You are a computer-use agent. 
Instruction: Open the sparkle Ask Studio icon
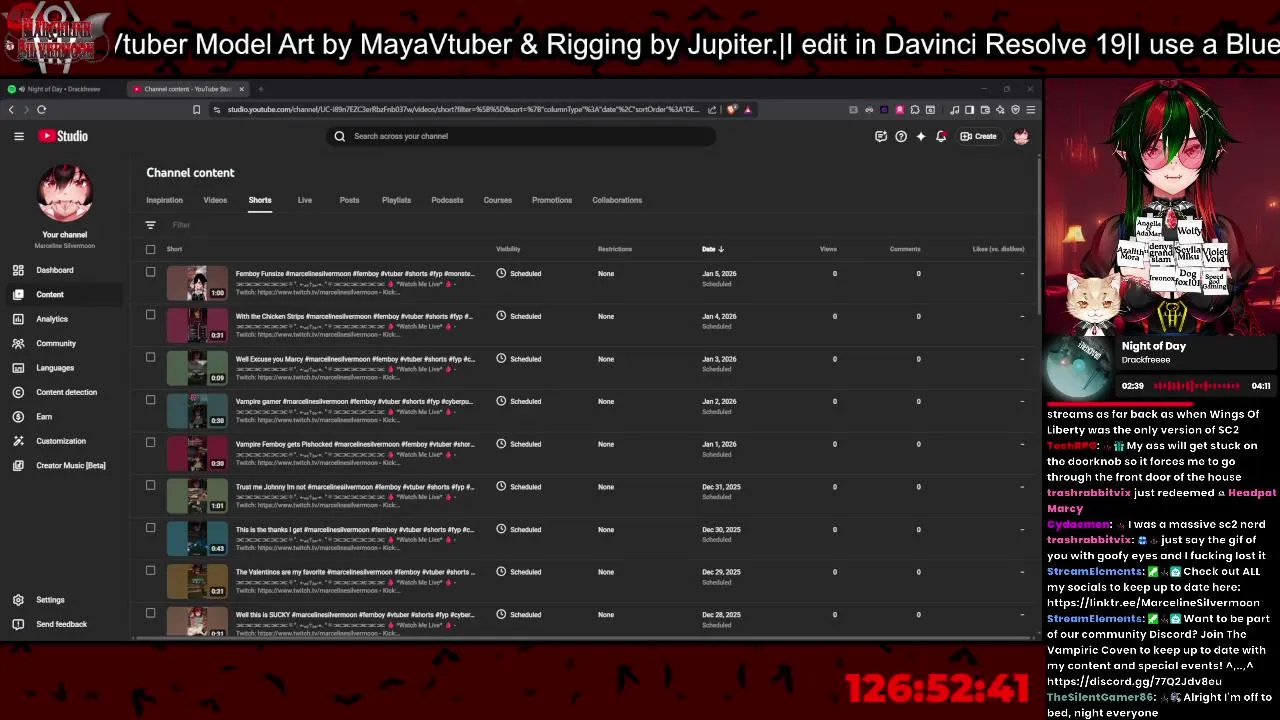(x=921, y=136)
